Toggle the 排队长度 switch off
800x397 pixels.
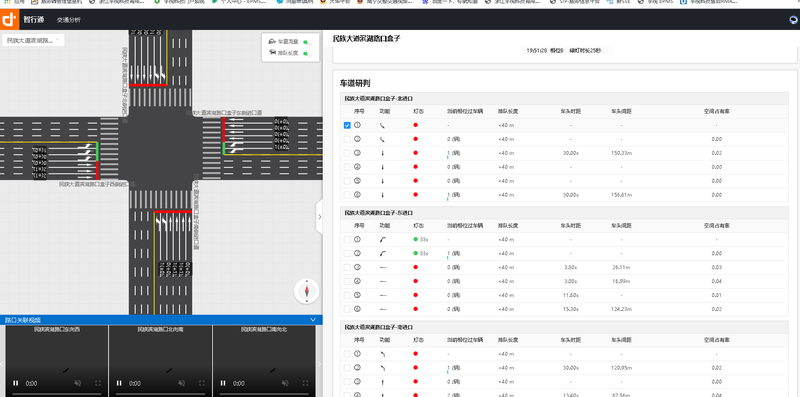[308, 53]
